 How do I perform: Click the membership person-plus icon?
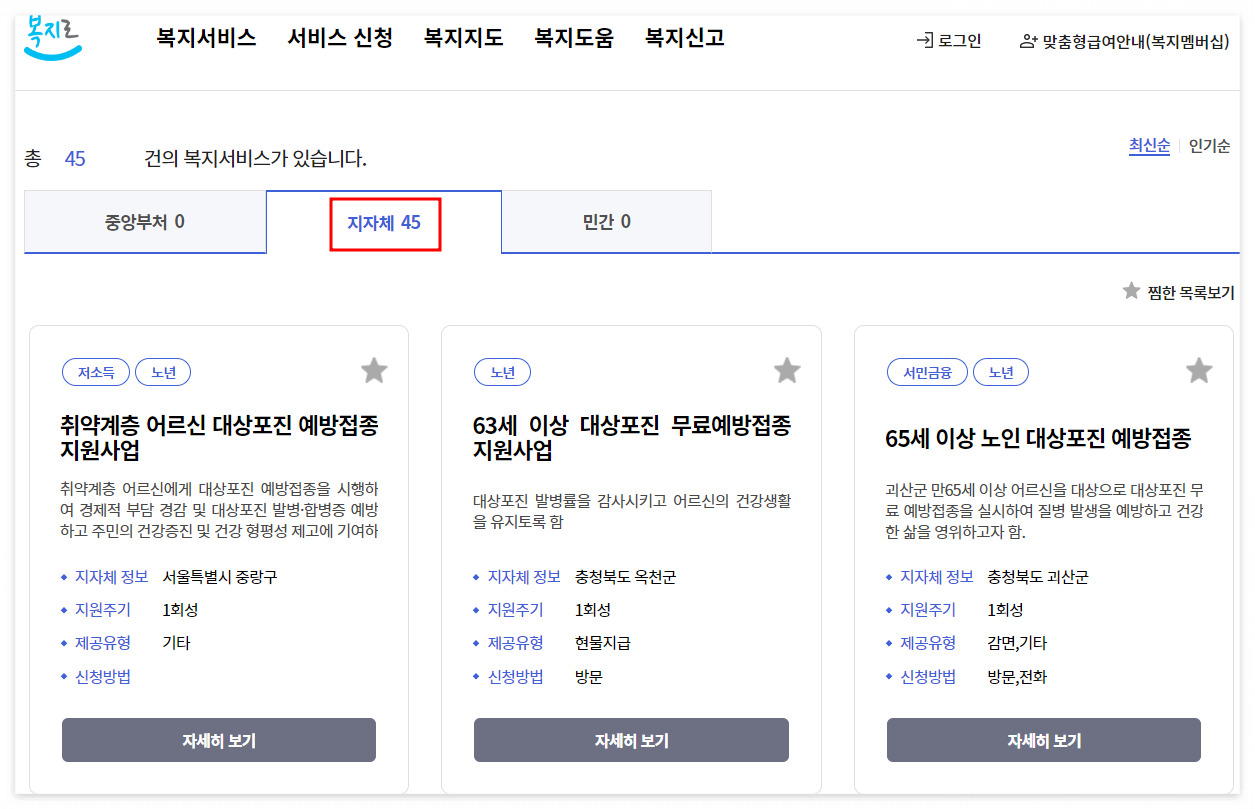point(1028,42)
